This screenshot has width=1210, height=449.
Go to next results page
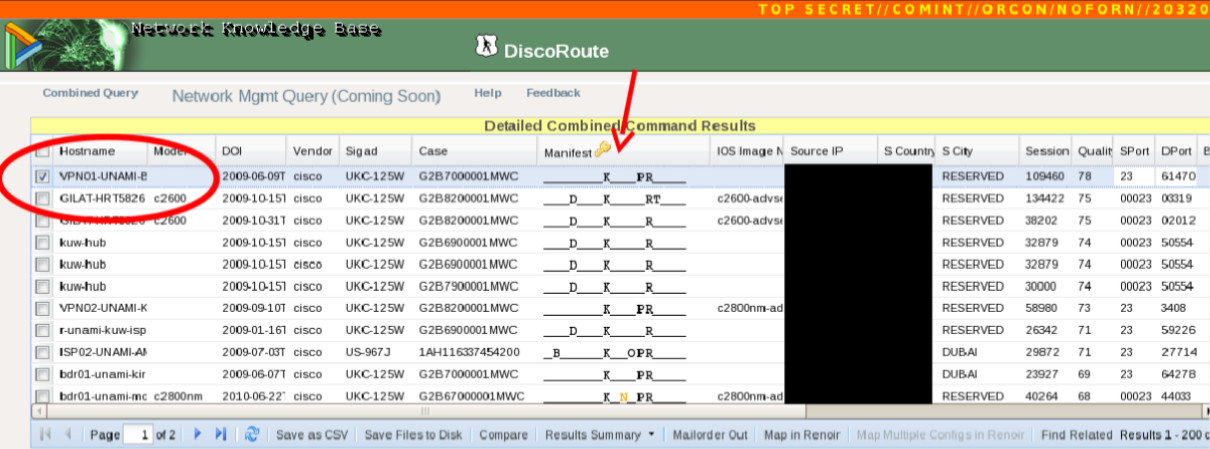(198, 435)
